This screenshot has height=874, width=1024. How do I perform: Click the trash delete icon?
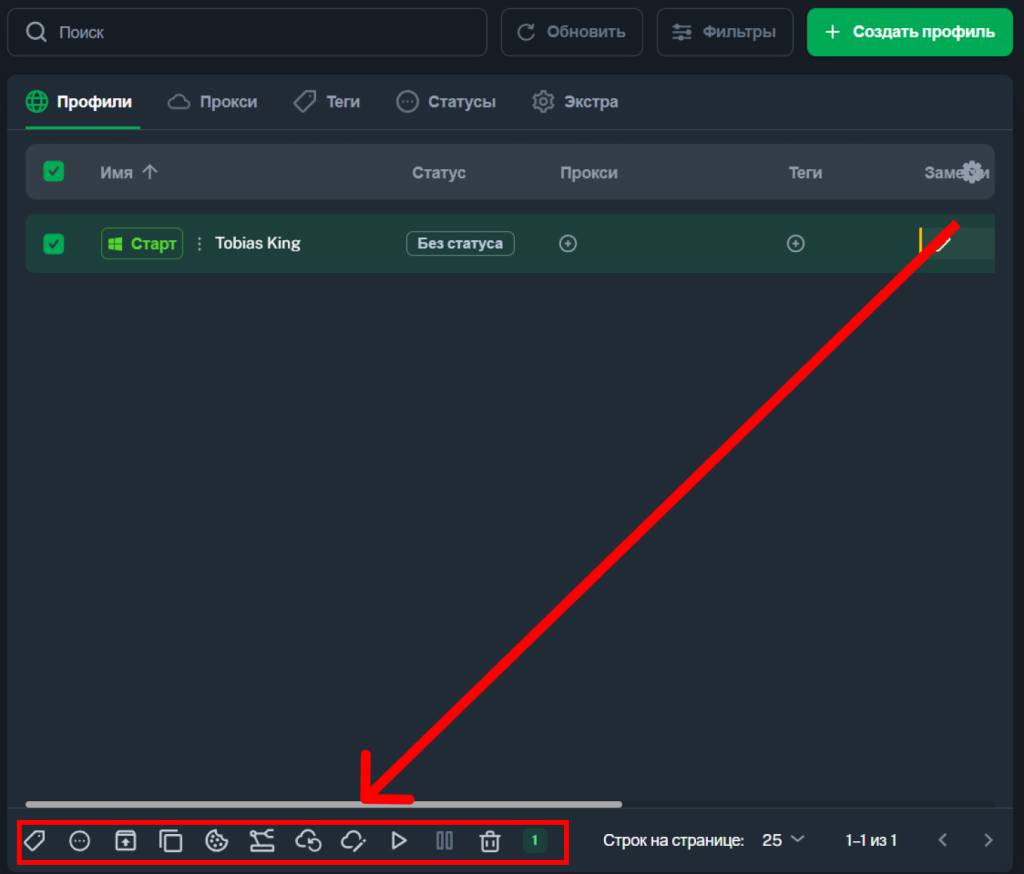(490, 841)
